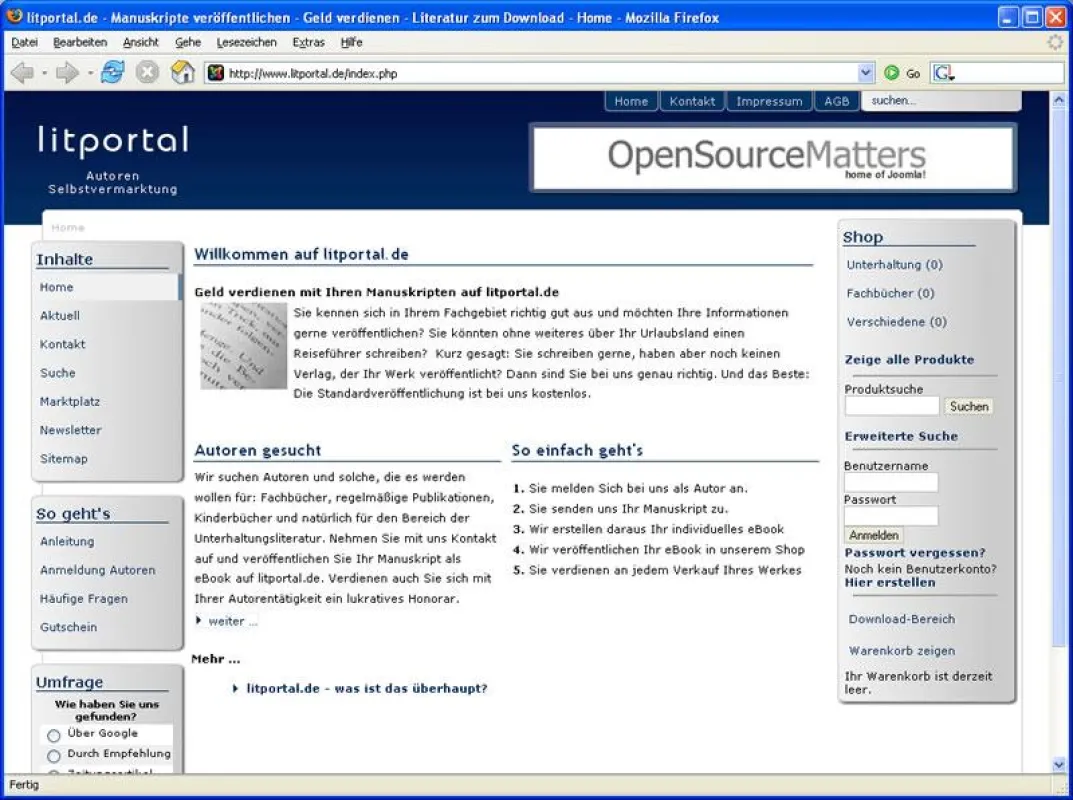Open the Sitemap link
The height and width of the screenshot is (800, 1073).
pos(64,459)
